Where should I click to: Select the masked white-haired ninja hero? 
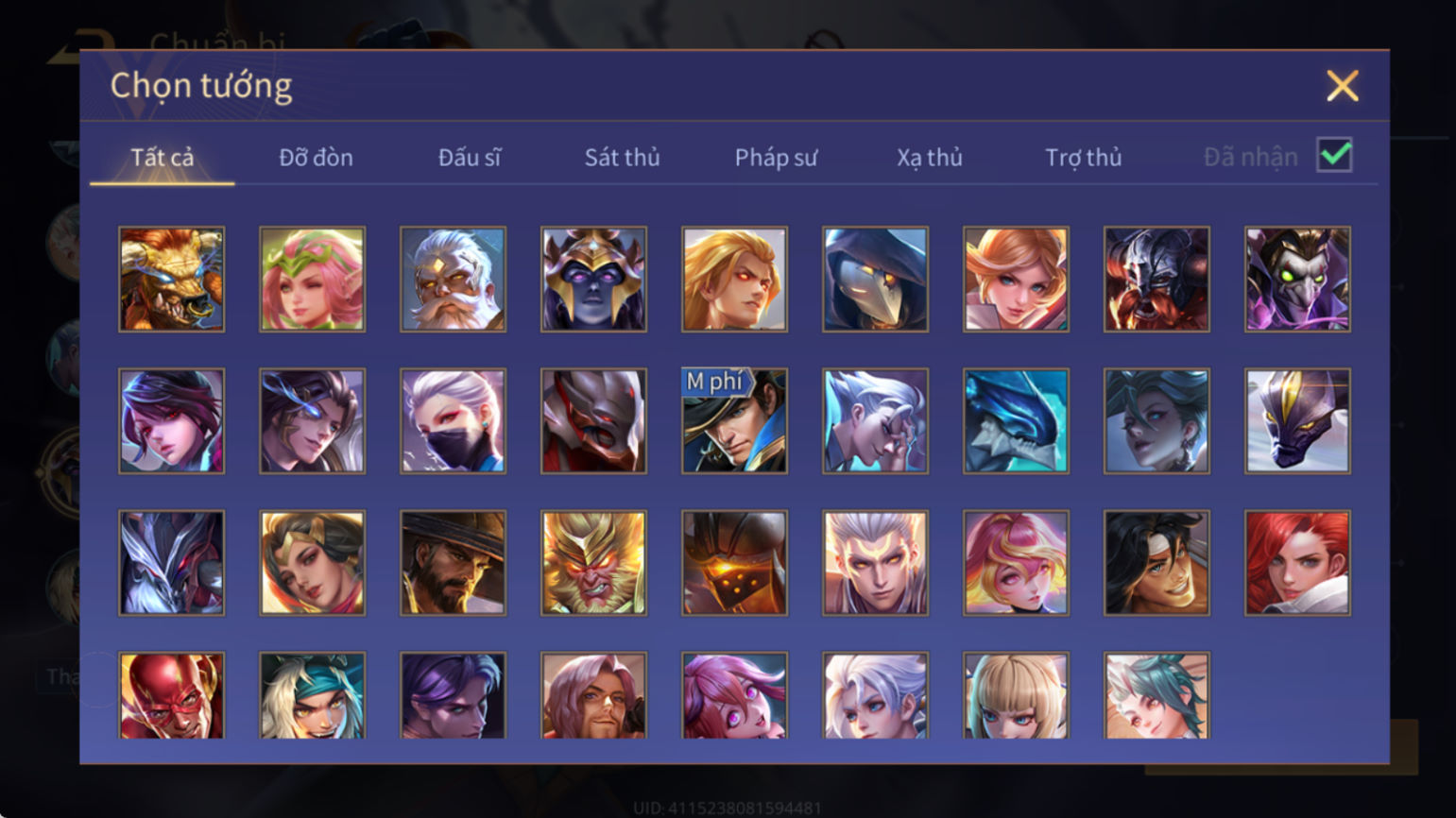(454, 421)
